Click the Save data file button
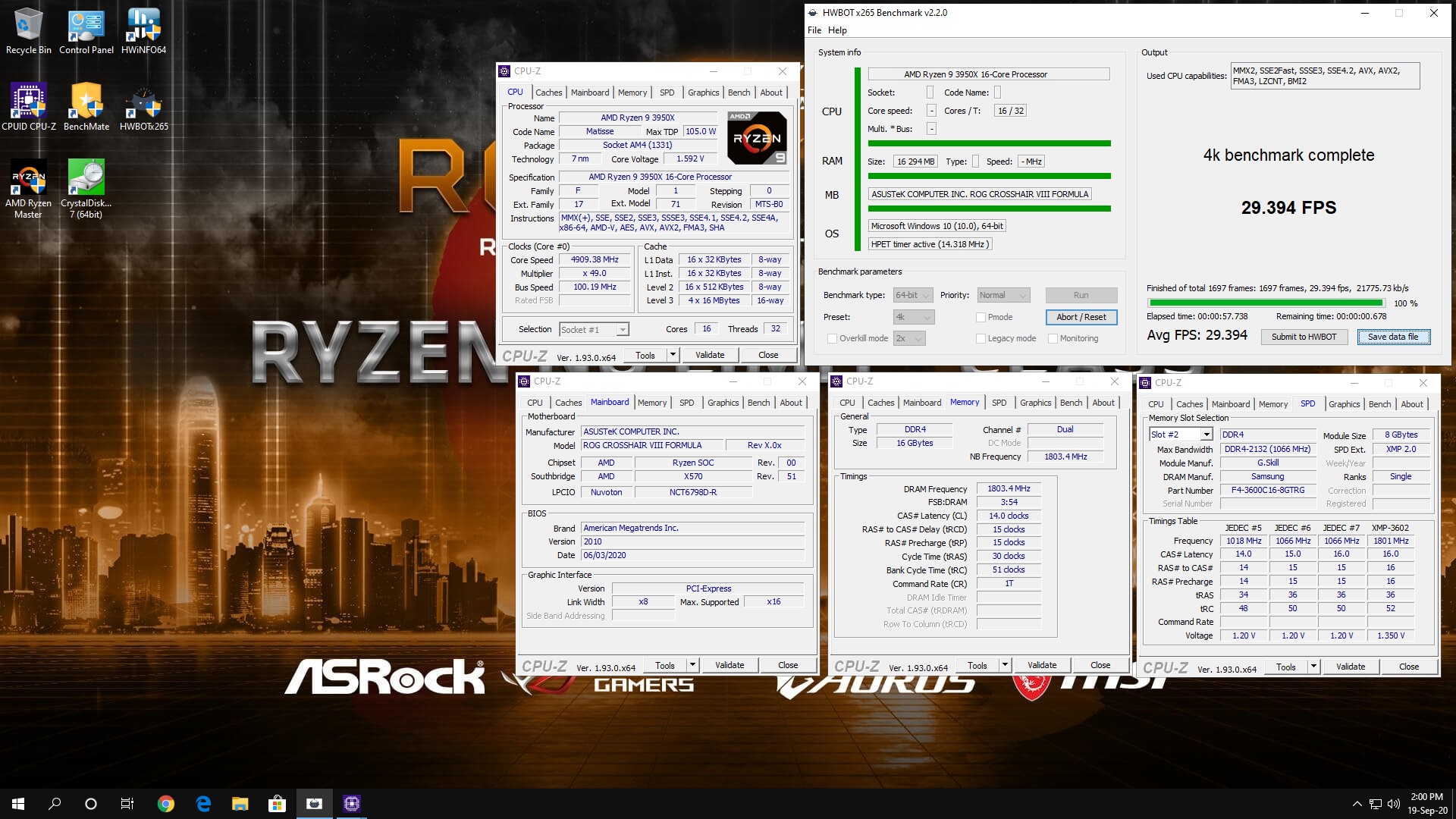This screenshot has width=1456, height=819. point(1393,337)
